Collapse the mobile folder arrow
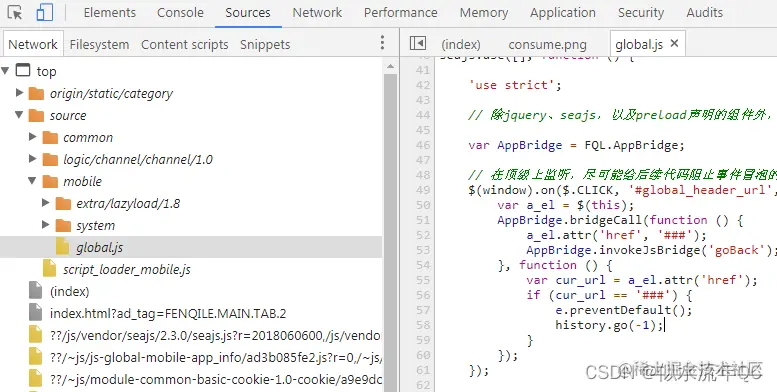 tap(33, 181)
